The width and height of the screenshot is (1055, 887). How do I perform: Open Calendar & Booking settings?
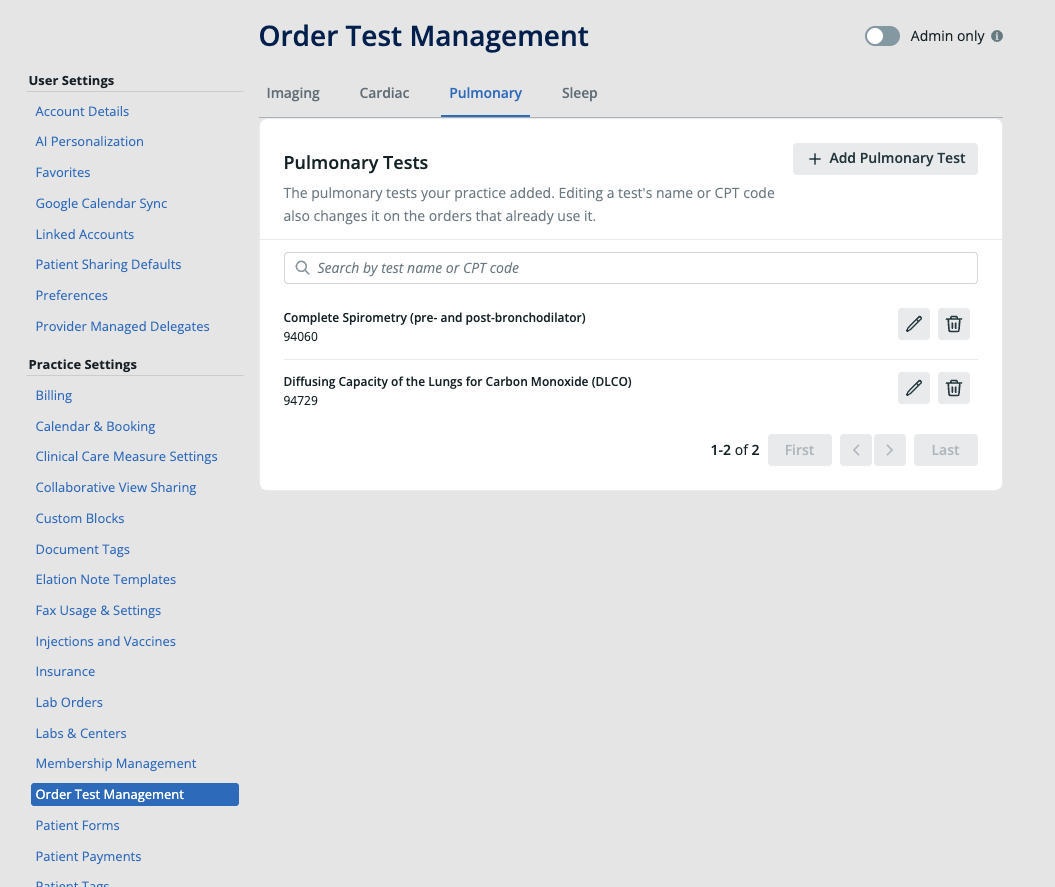tap(96, 426)
